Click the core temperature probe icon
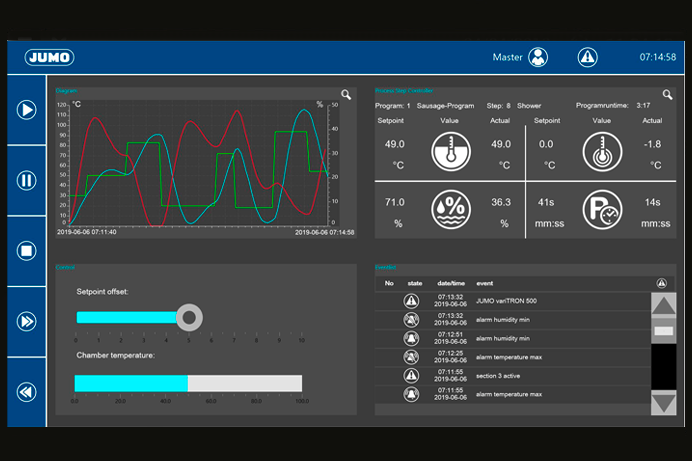The image size is (692, 461). 601,153
